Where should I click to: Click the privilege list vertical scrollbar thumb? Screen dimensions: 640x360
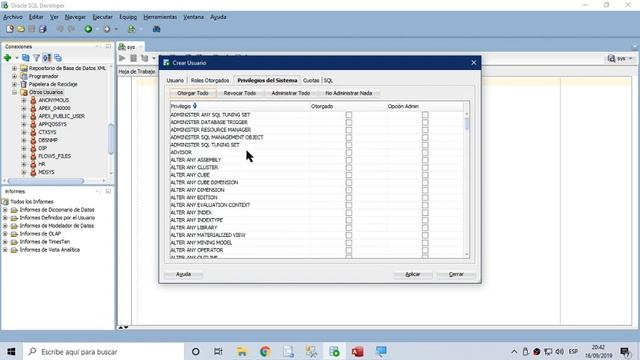467,124
